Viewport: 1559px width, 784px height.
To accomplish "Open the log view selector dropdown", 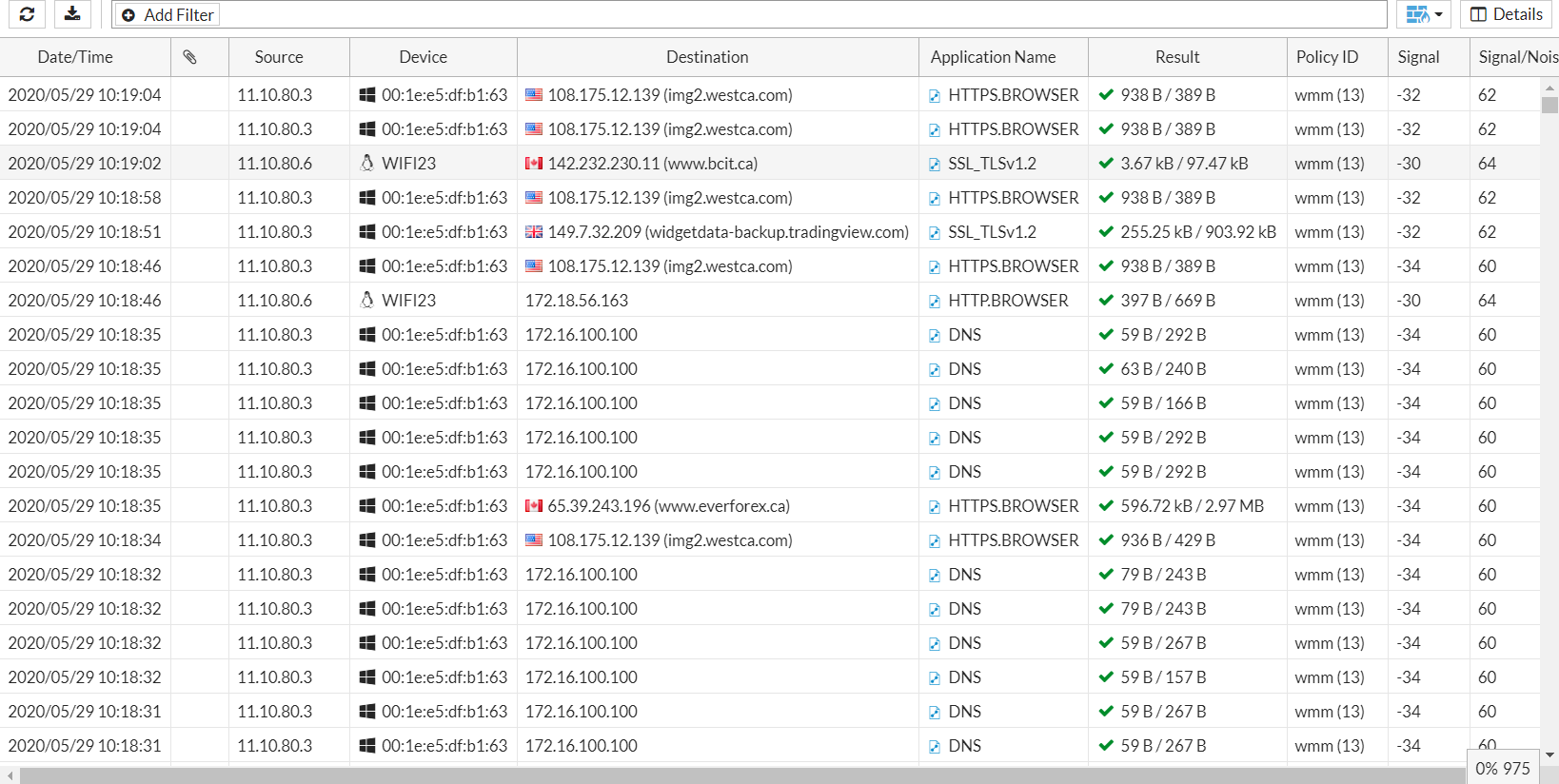I will (1425, 14).
